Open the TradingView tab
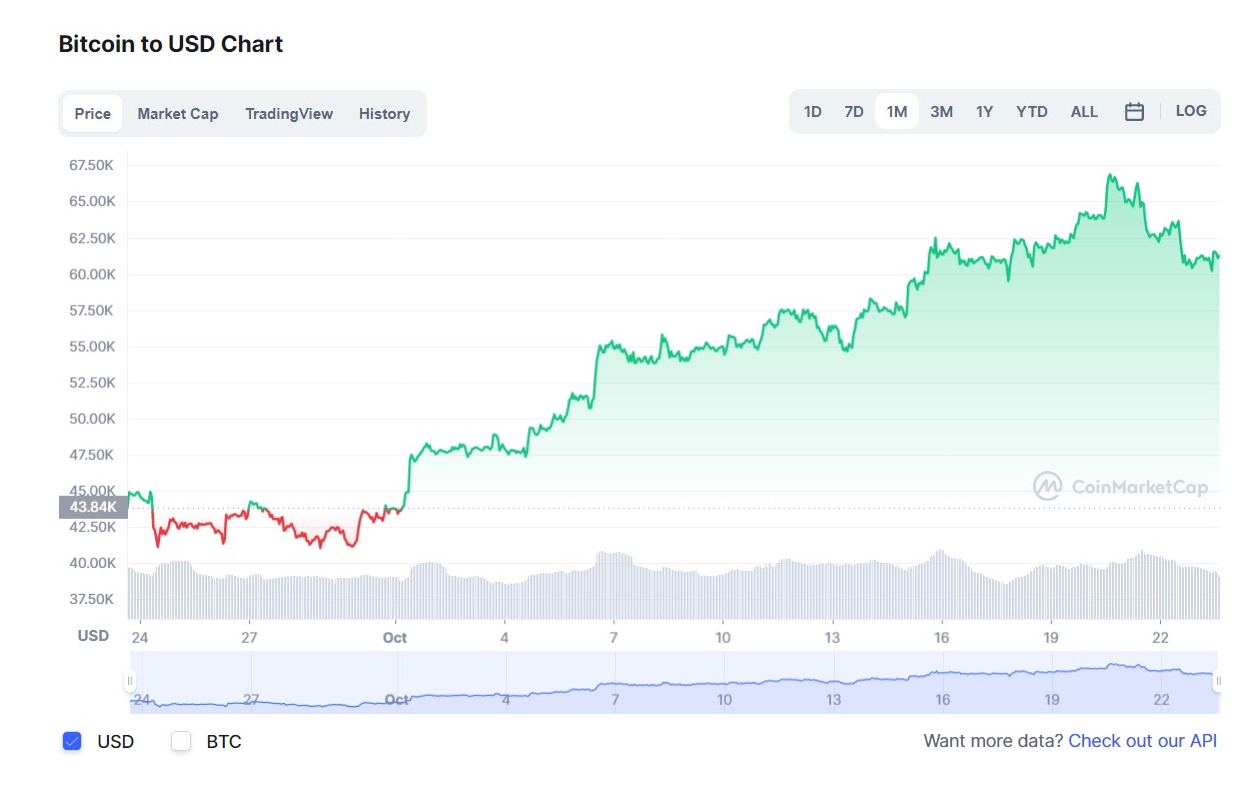The height and width of the screenshot is (790, 1252). click(x=289, y=114)
